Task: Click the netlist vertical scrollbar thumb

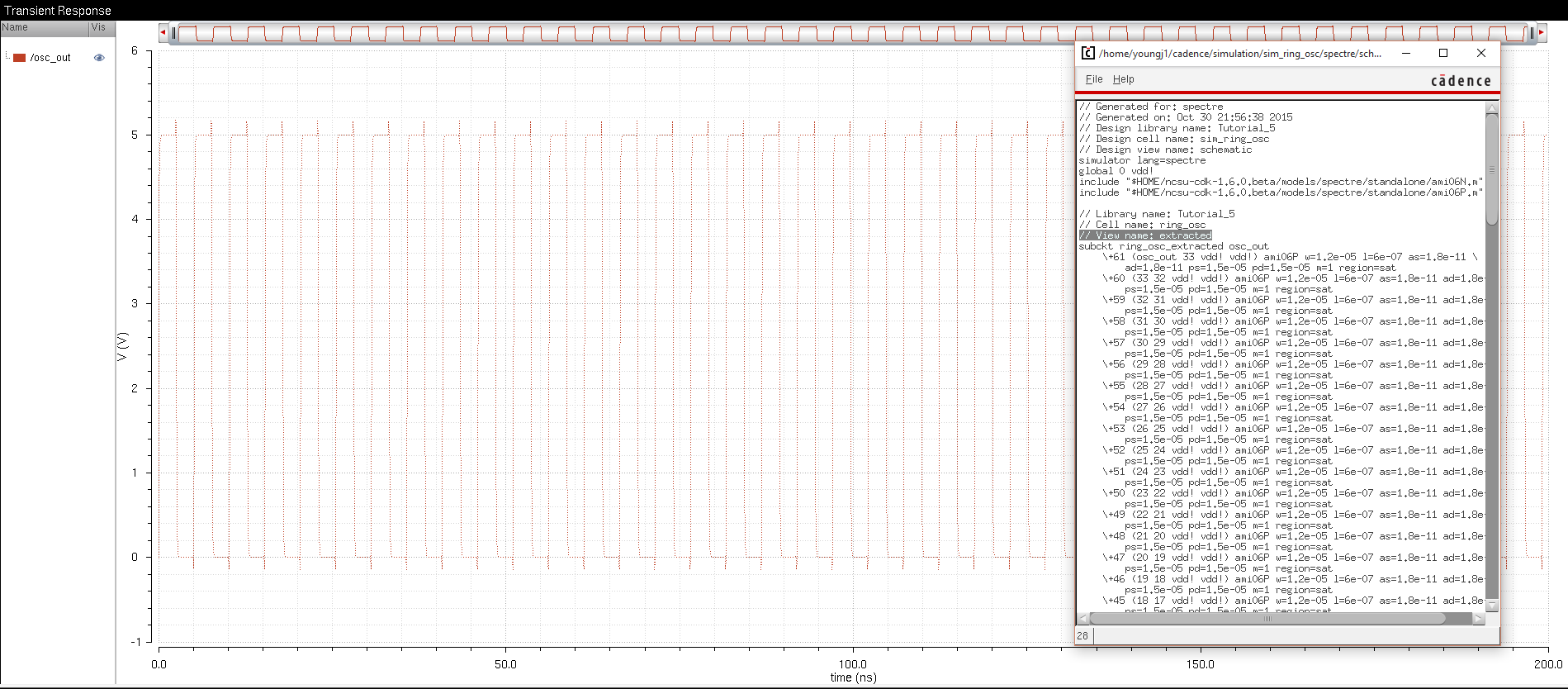Action: (1491, 169)
